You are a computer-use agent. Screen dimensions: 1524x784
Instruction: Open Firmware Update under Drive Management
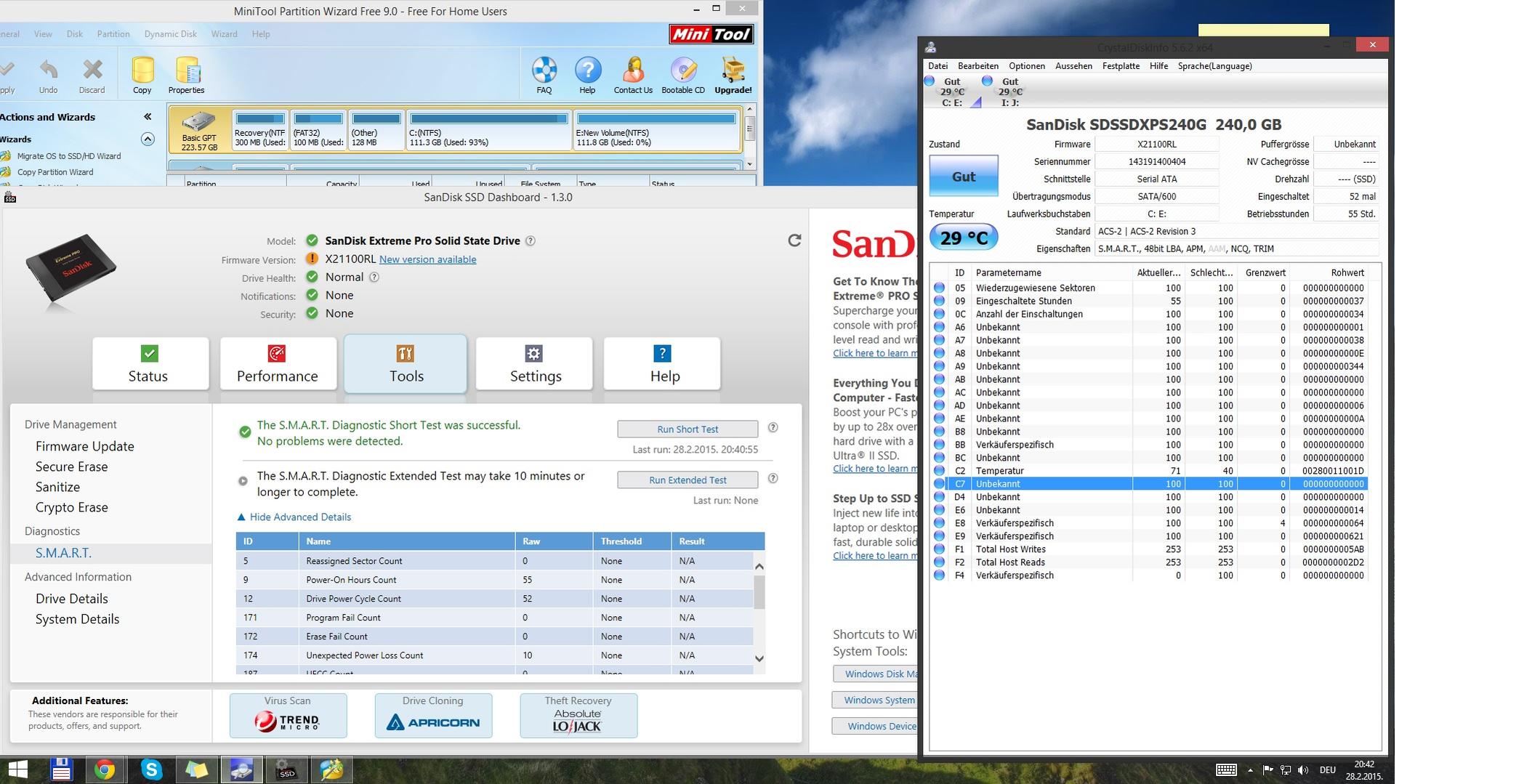(85, 446)
